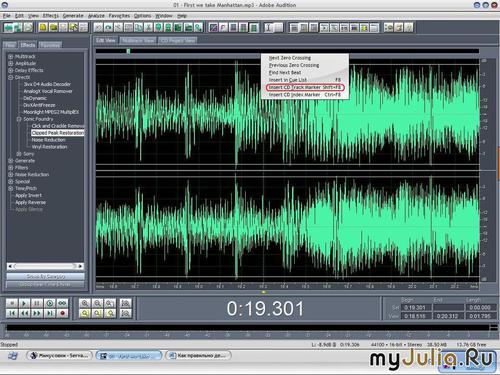Pause playback using the Pause button

(37, 303)
